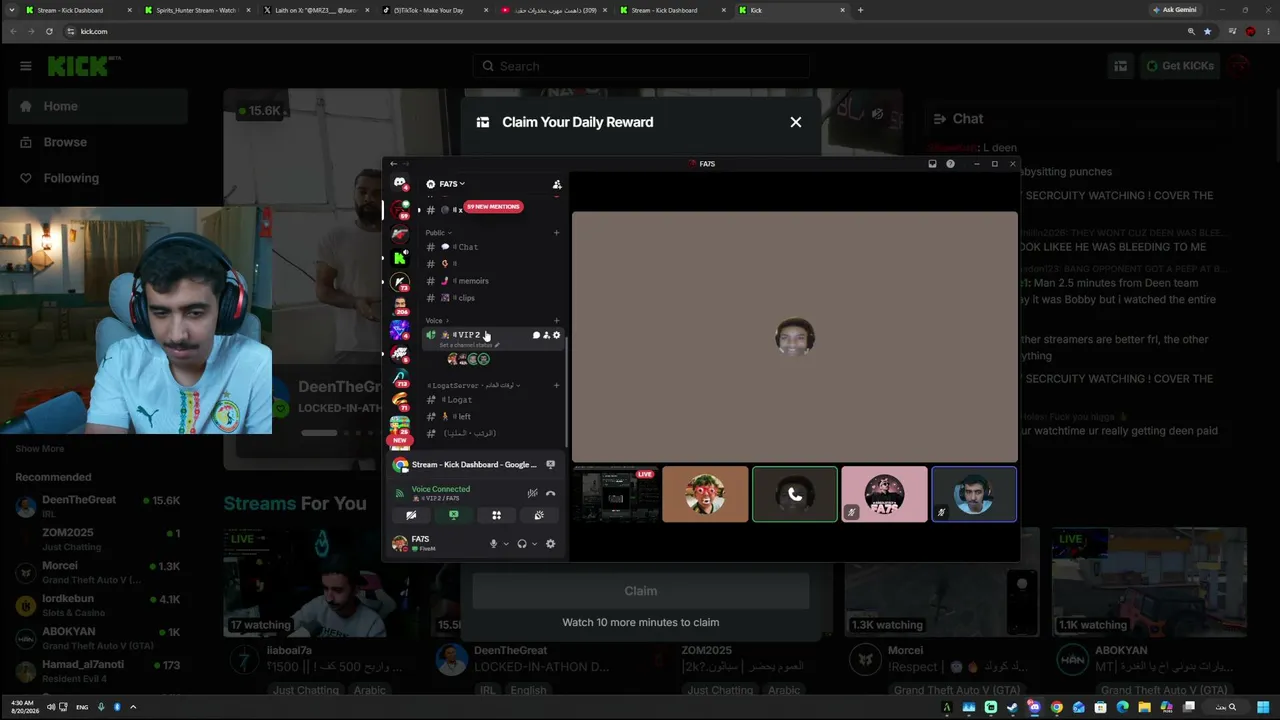Open Kick Following page

coord(98,178)
